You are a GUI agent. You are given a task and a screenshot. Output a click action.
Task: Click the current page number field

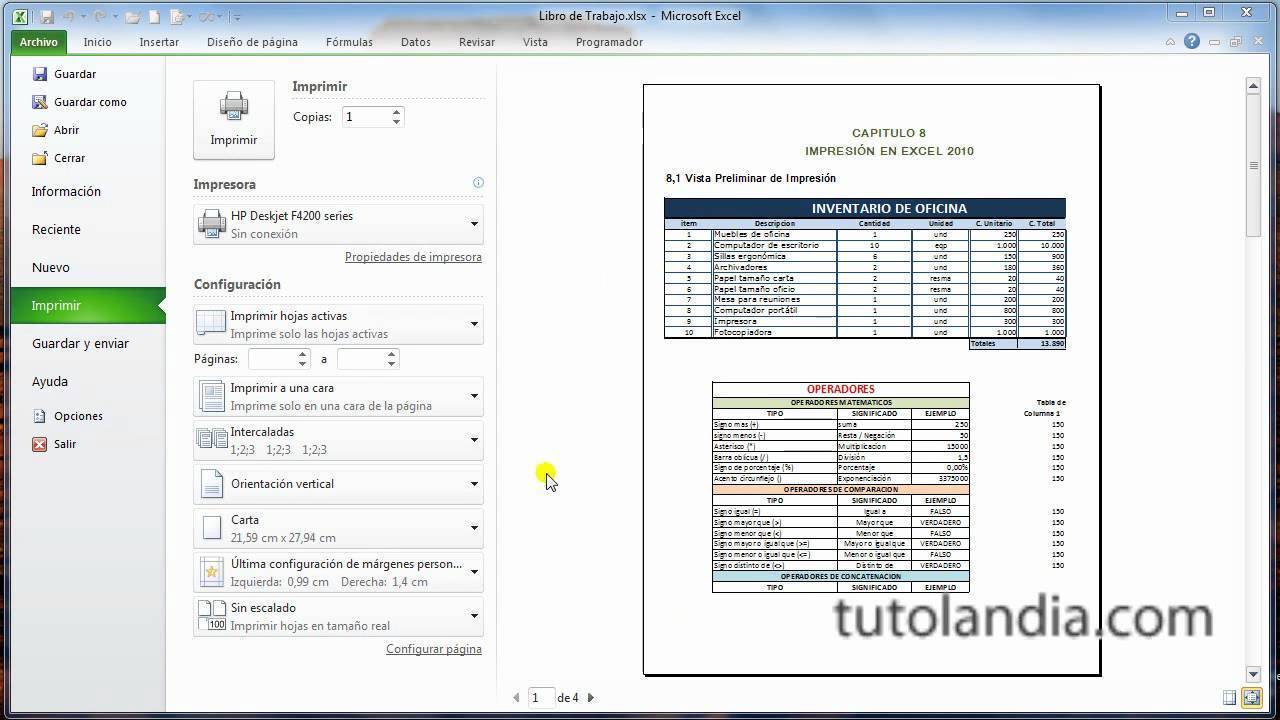(x=541, y=698)
